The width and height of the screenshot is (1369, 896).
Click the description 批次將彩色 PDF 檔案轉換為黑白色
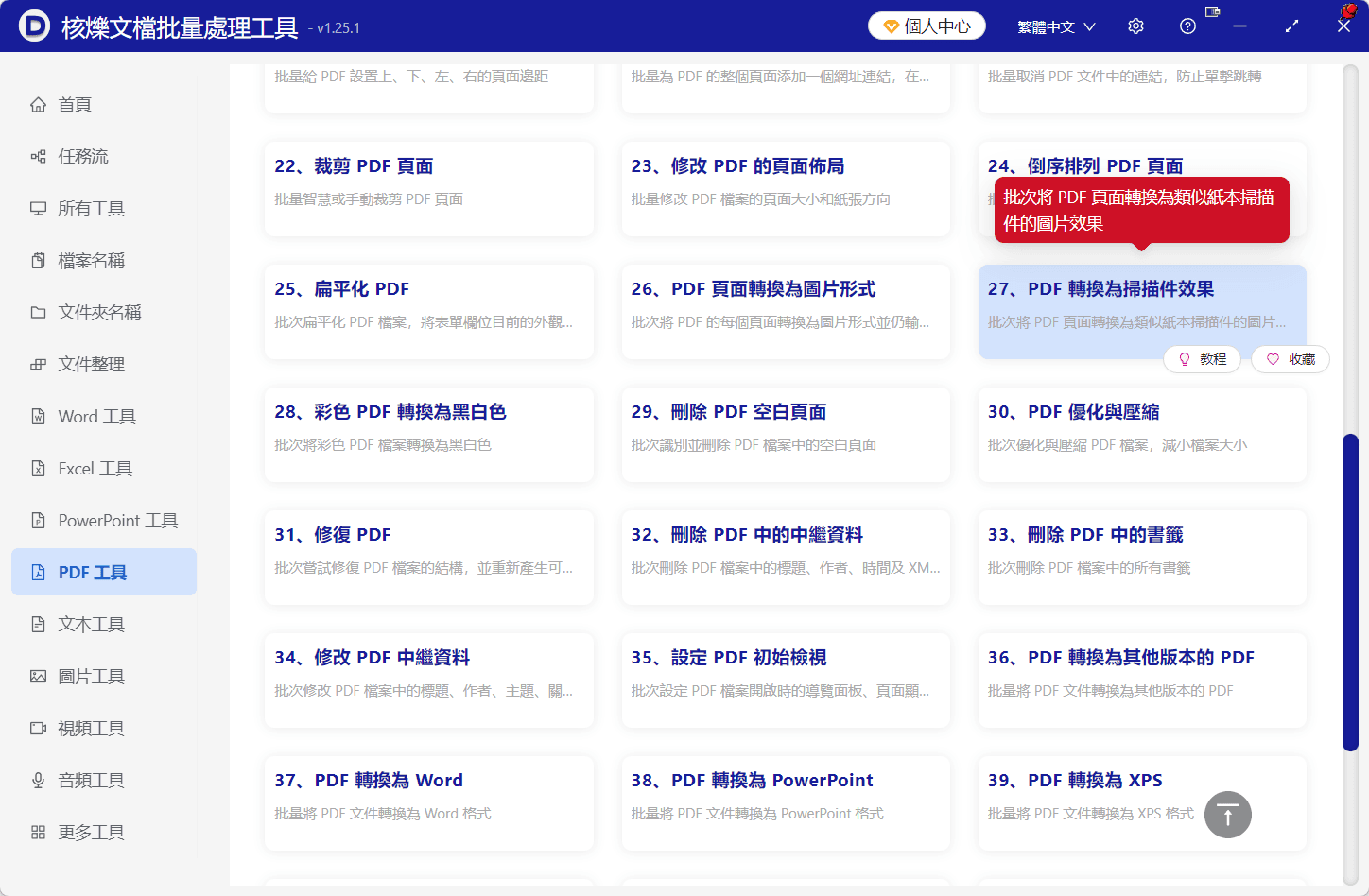pos(383,445)
